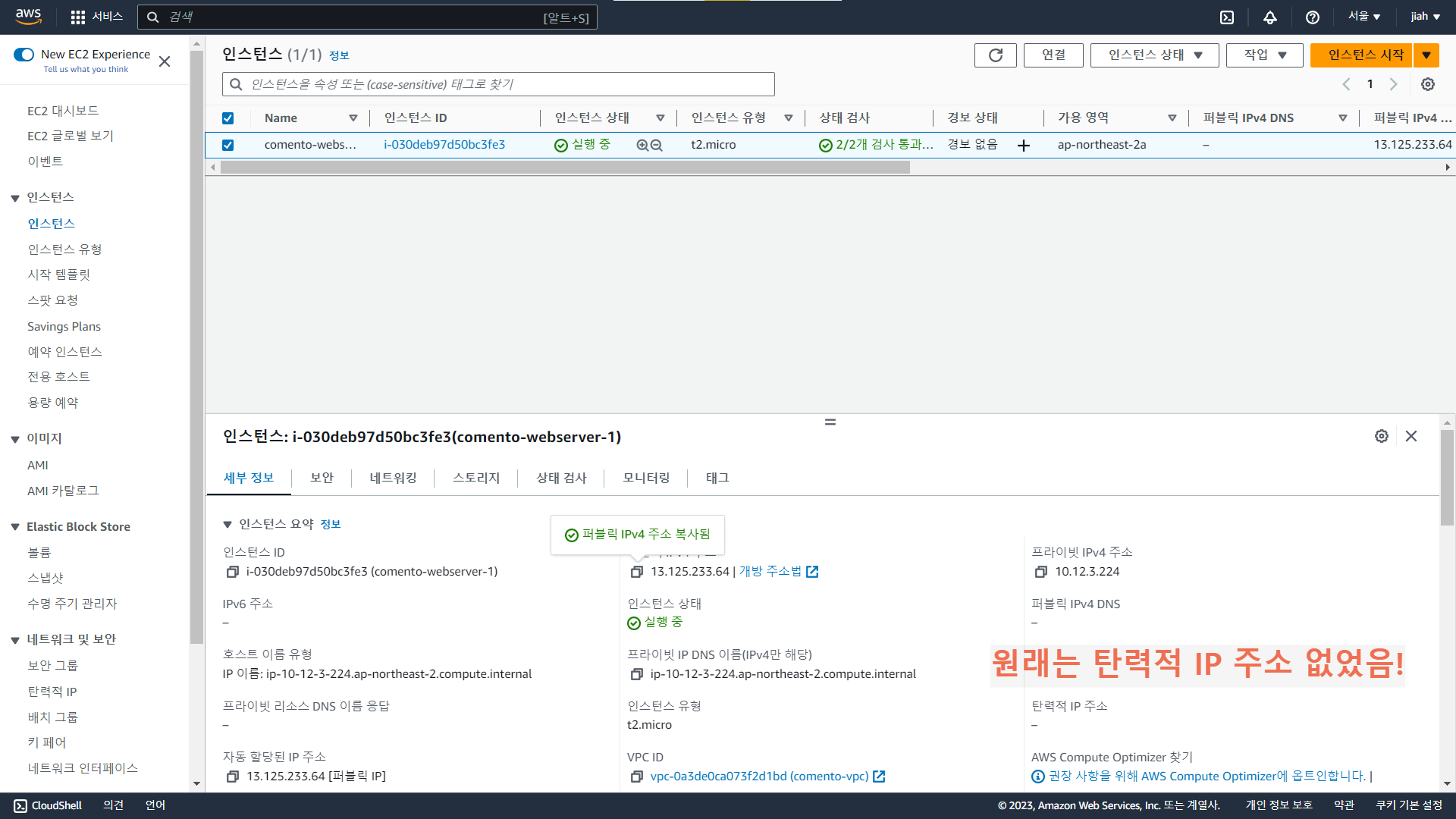Open external link icon next to 개방 주소법
The width and height of the screenshot is (1456, 819).
click(812, 572)
